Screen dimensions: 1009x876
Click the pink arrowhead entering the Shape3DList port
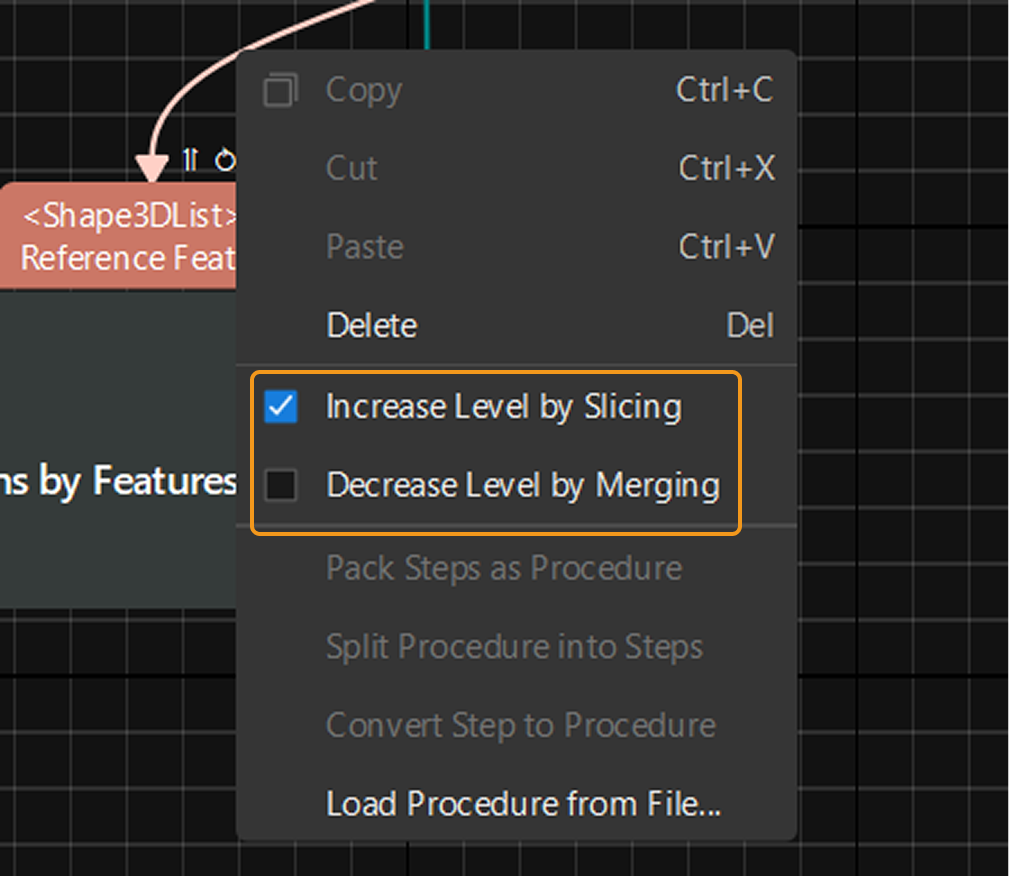click(151, 167)
